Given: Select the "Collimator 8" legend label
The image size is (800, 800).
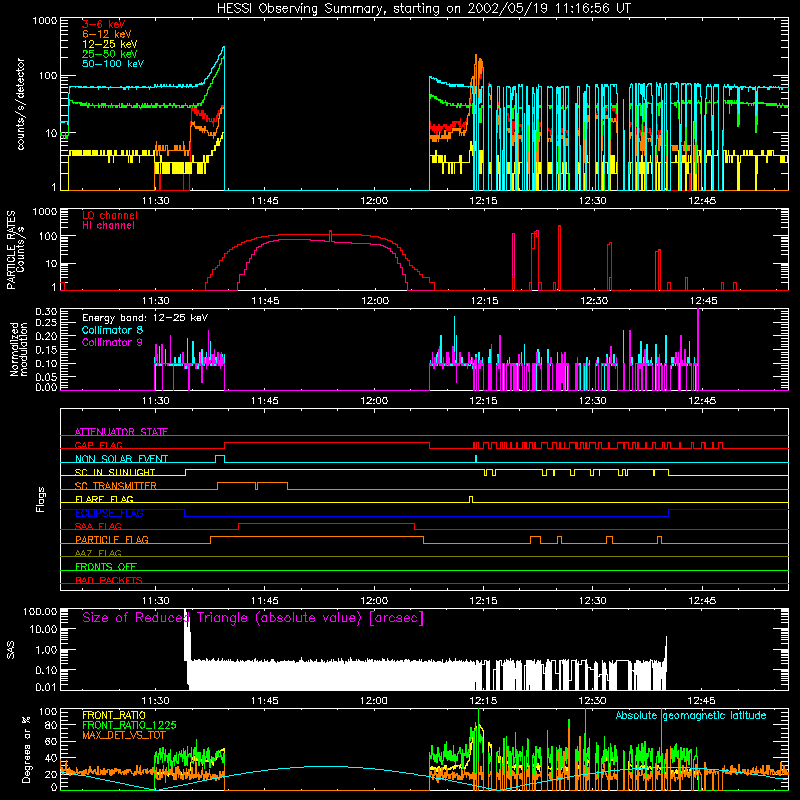Looking at the screenshot, I should point(112,330).
